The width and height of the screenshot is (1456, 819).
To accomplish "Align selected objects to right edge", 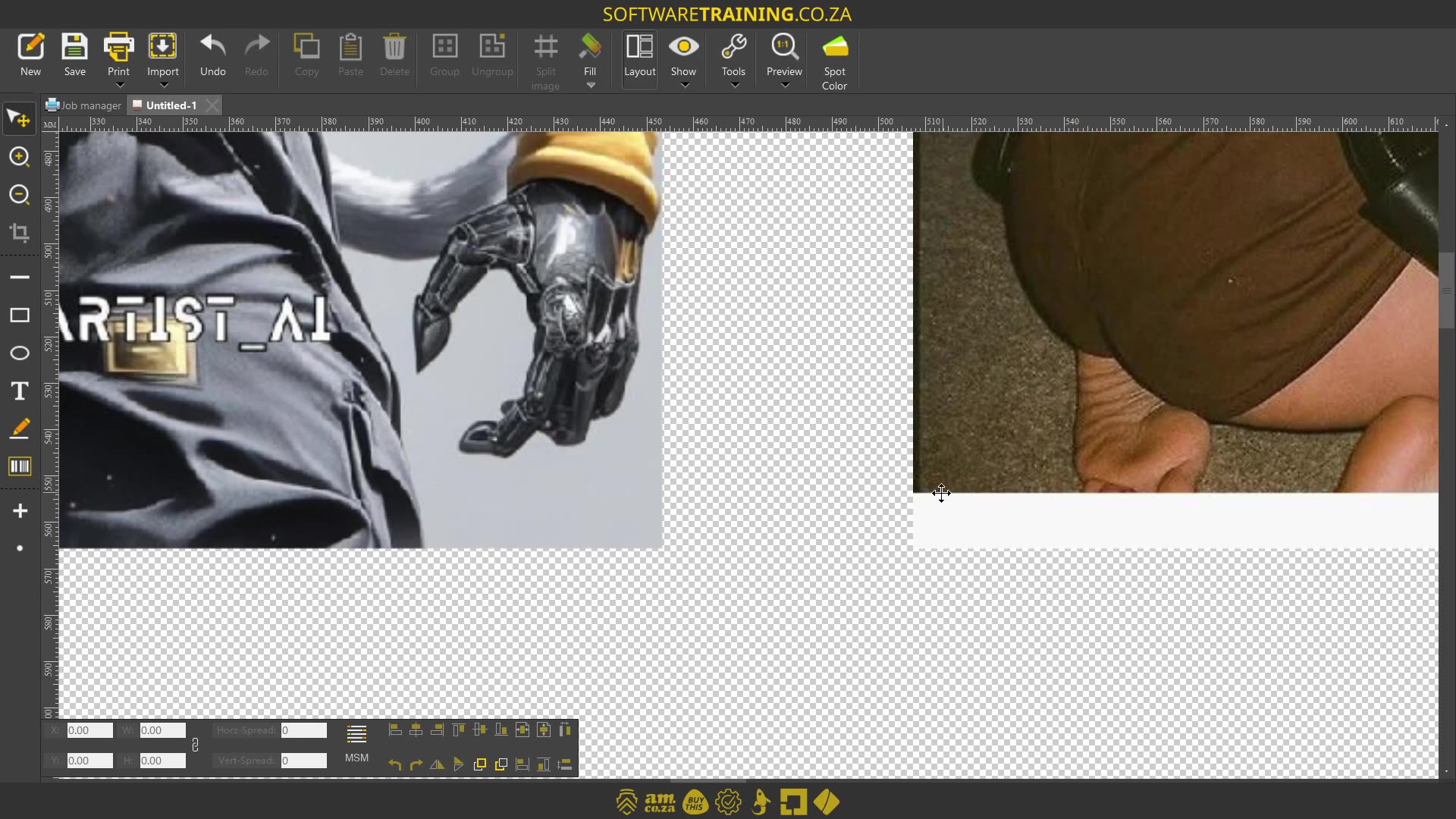I will click(438, 730).
